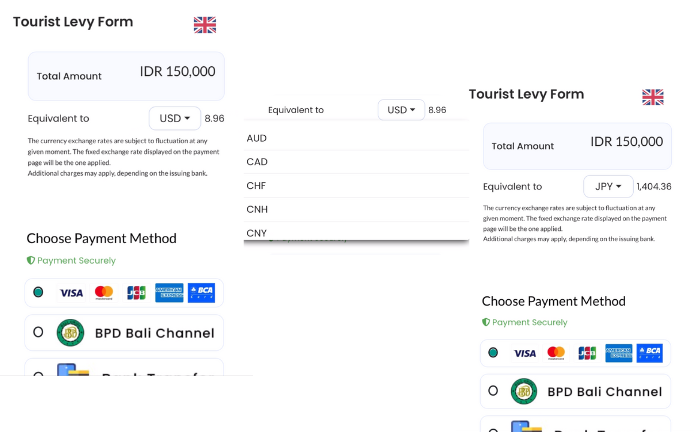Click the American Express logo in the USD form
This screenshot has width=694, height=432.
pos(169,293)
